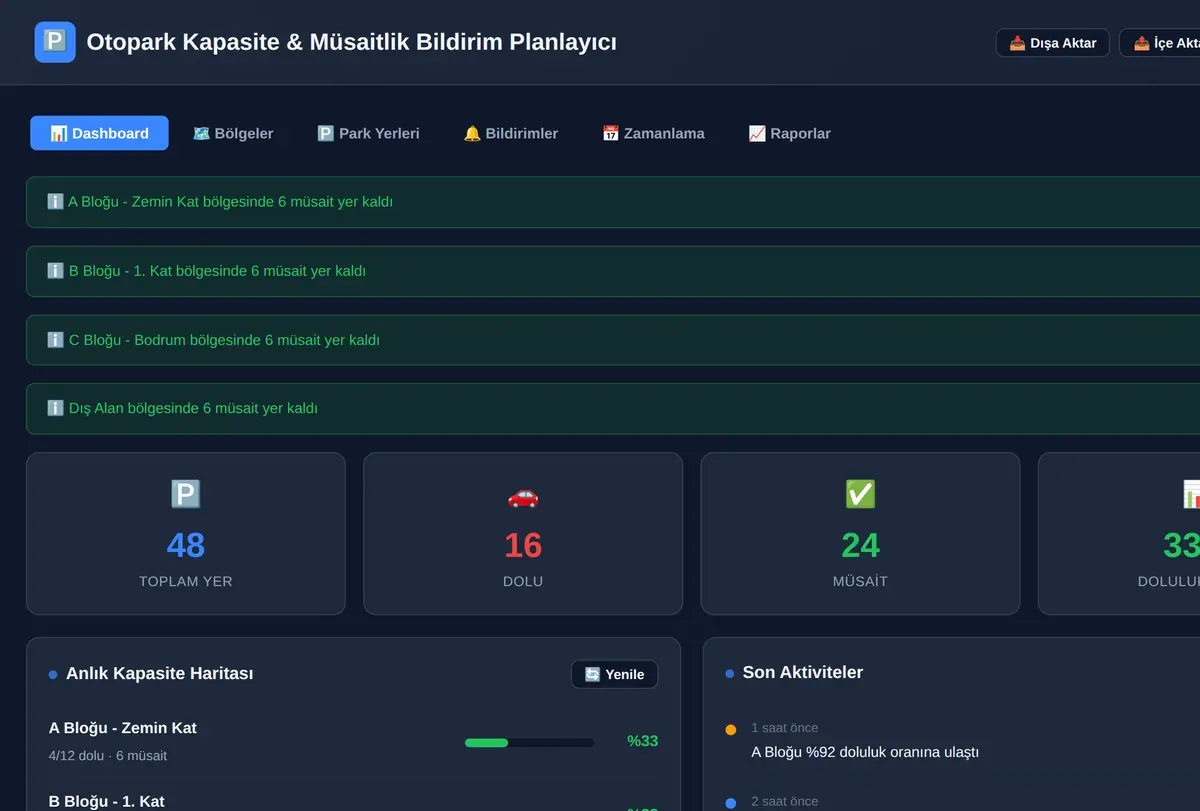The image size is (1200, 811).
Task: Click "A Bloğu %92 doluluk oranına ulaştı" activity
Action: pos(865,752)
